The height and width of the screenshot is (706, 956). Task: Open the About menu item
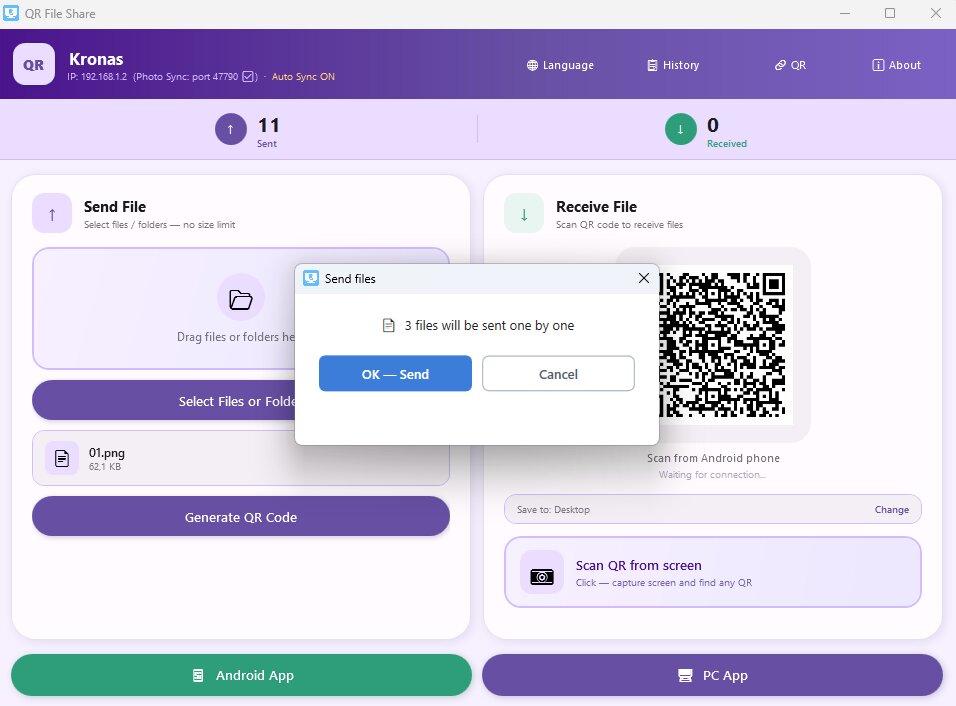896,65
